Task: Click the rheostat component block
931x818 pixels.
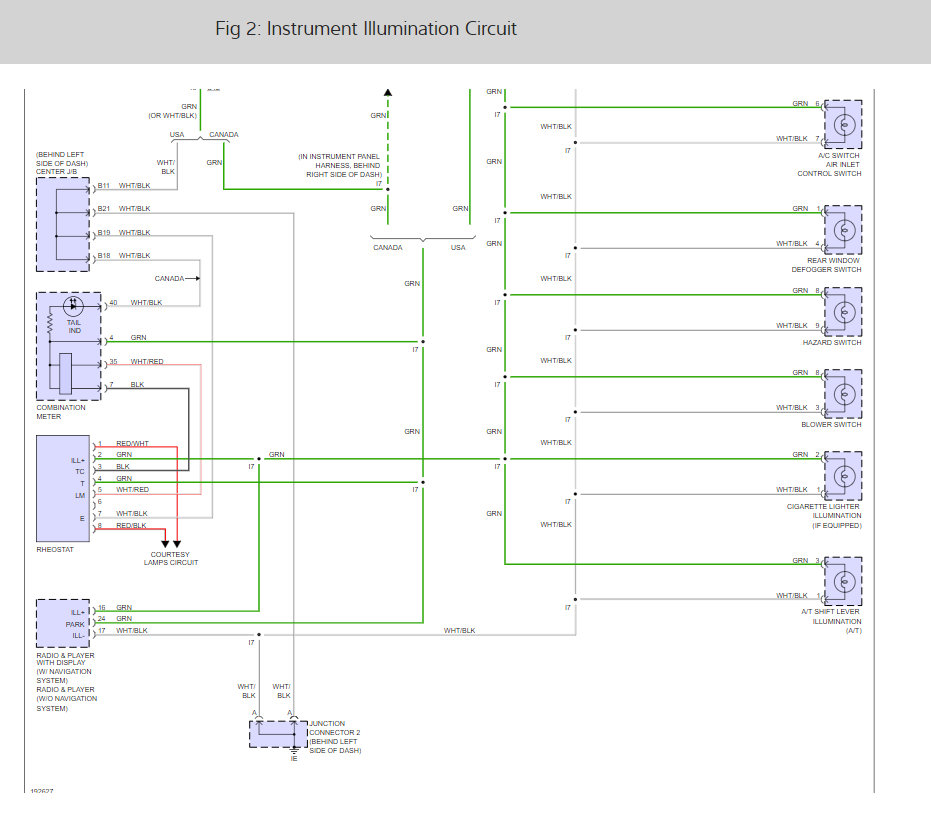Action: 63,489
